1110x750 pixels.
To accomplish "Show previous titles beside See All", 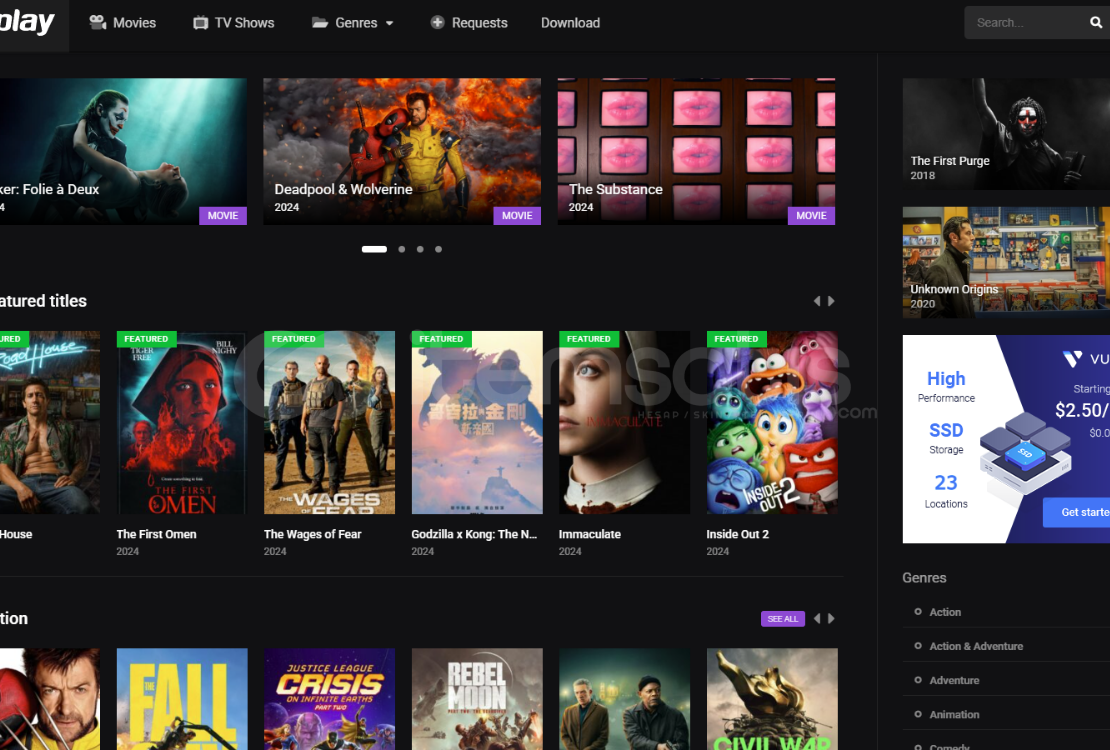I will tap(817, 618).
